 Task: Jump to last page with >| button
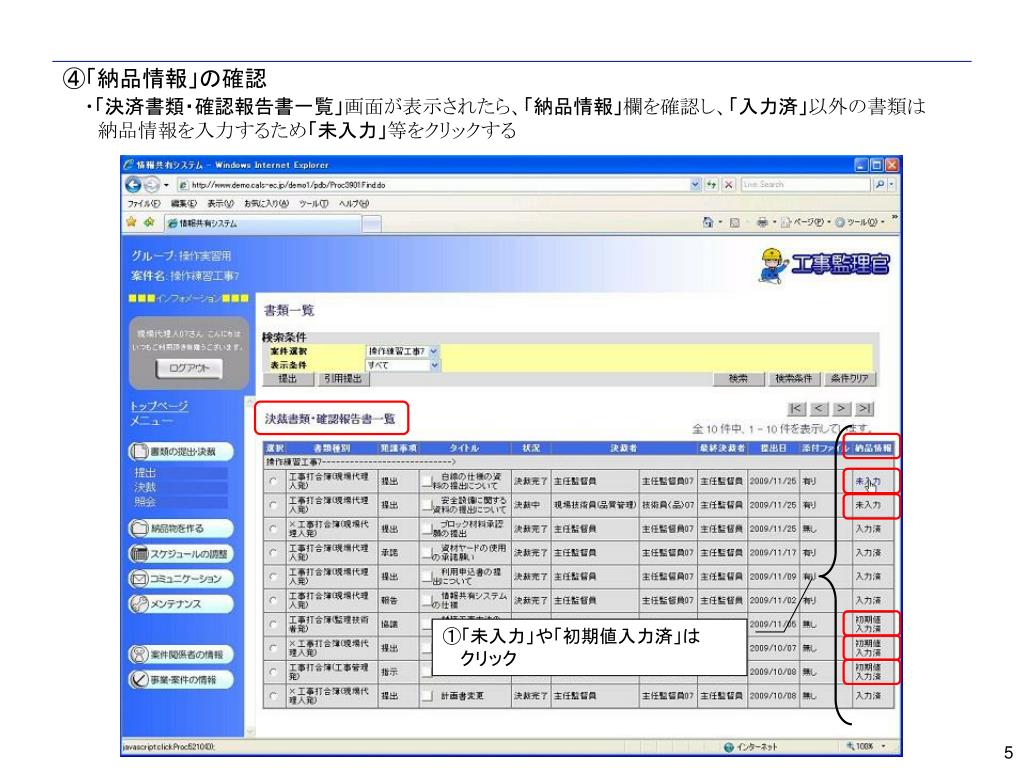(x=864, y=409)
